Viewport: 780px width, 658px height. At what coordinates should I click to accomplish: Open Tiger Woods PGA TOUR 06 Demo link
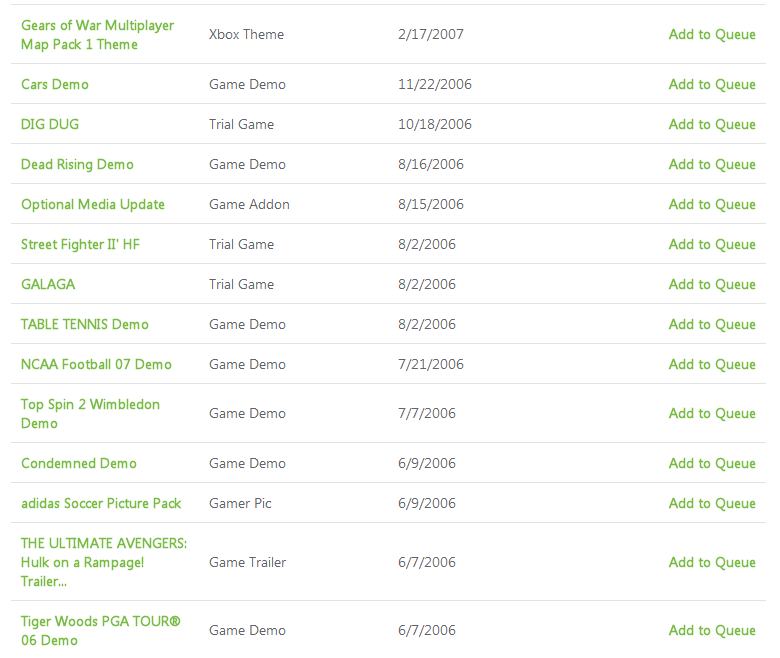pyautogui.click(x=100, y=631)
